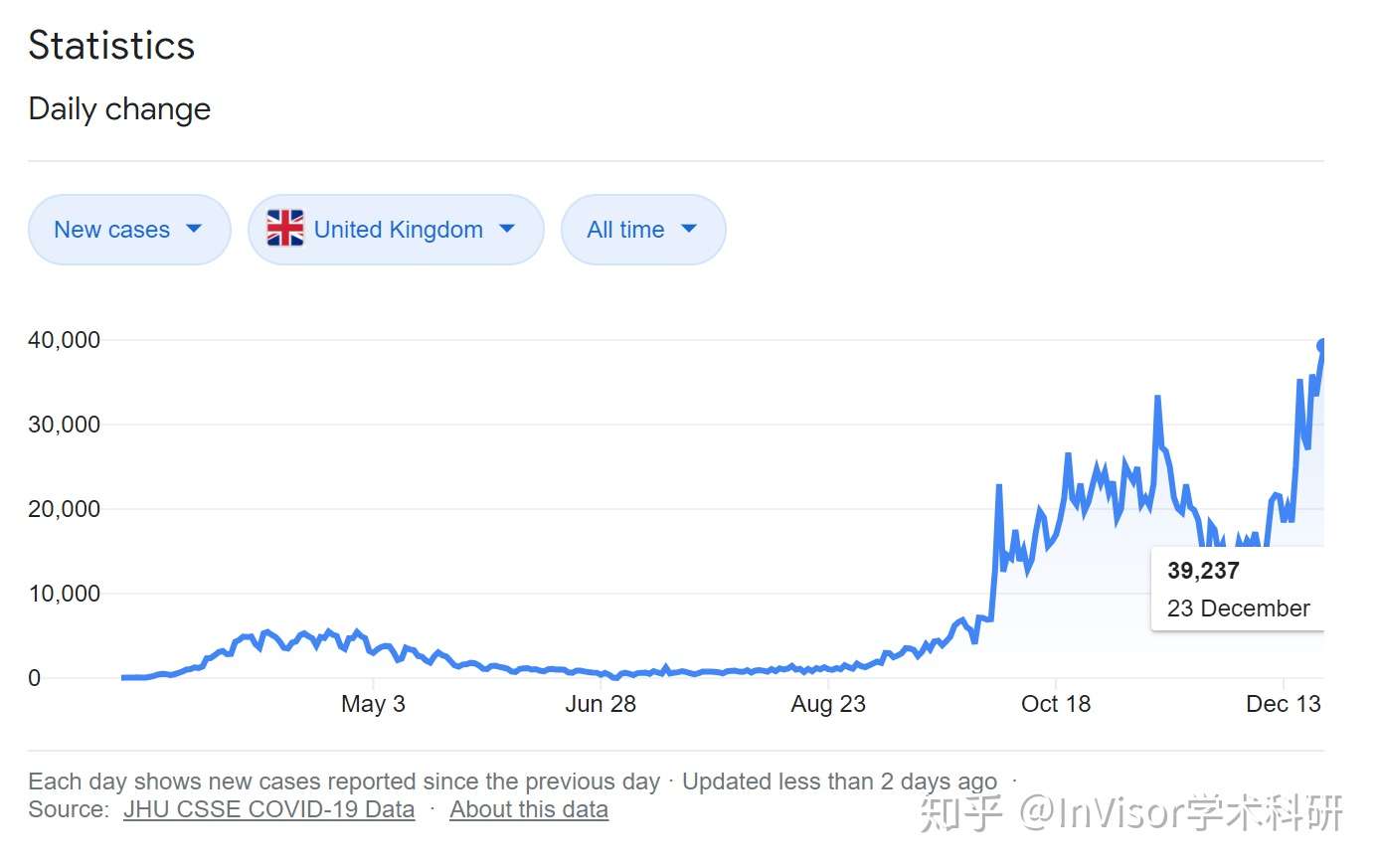Click the 10,000 y-axis label
Image resolution: width=1378 pixels, height=868 pixels.
[65, 594]
